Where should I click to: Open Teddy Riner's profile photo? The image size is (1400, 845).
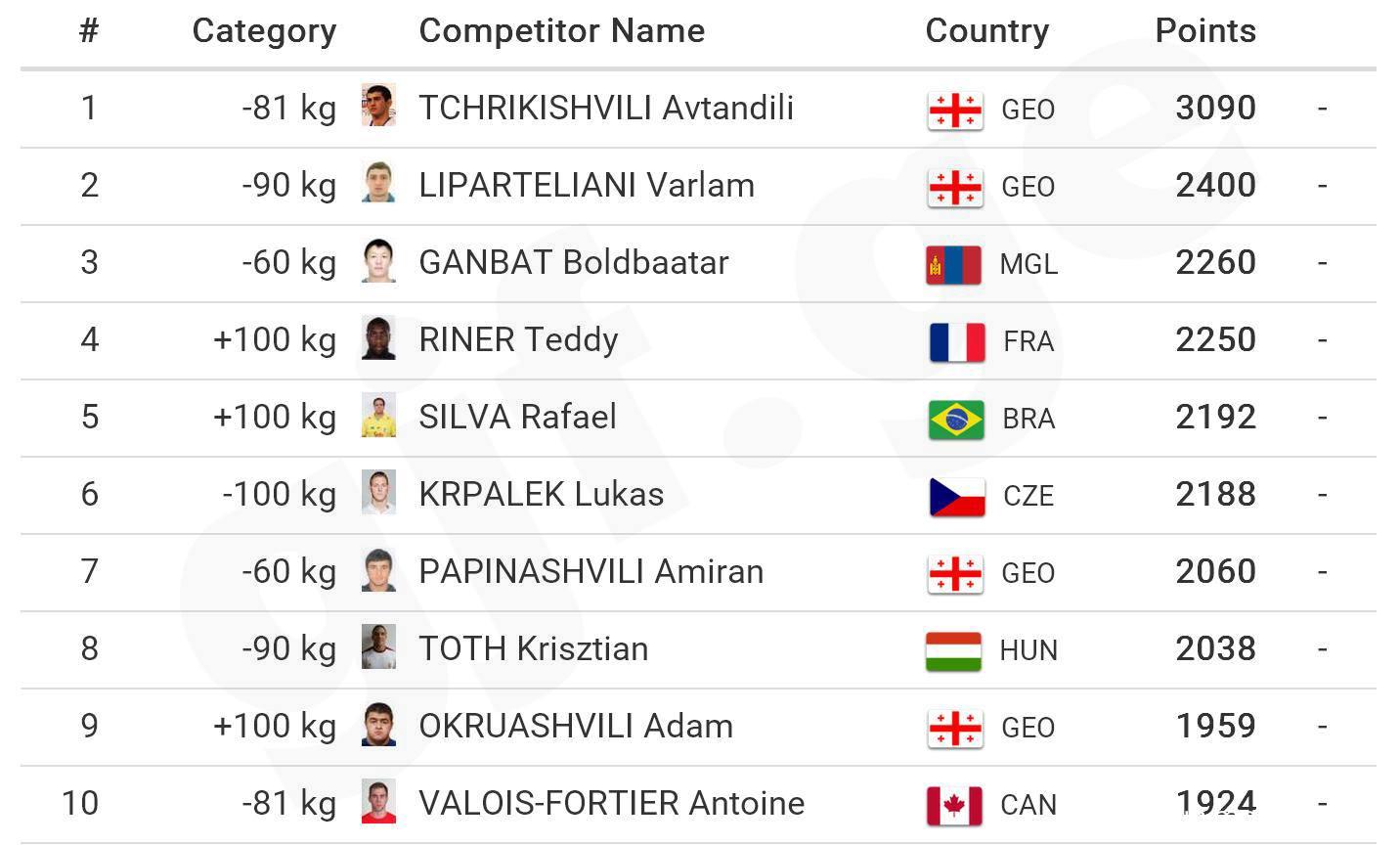[378, 338]
